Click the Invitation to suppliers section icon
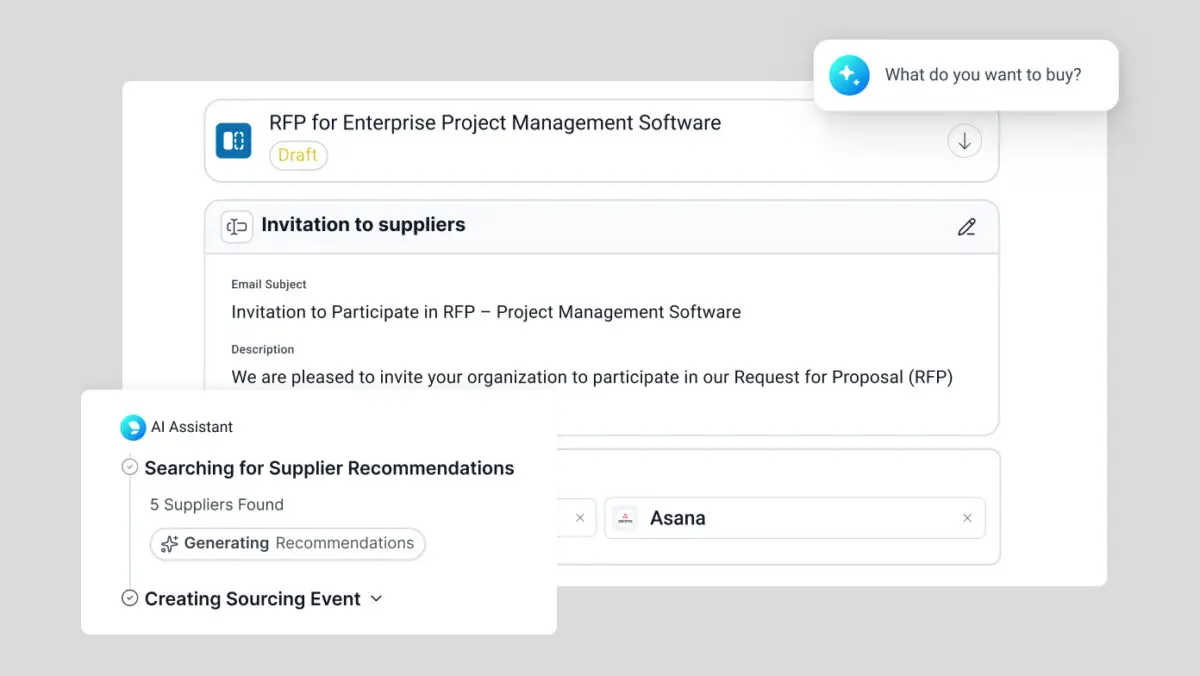The height and width of the screenshot is (676, 1200). click(236, 226)
